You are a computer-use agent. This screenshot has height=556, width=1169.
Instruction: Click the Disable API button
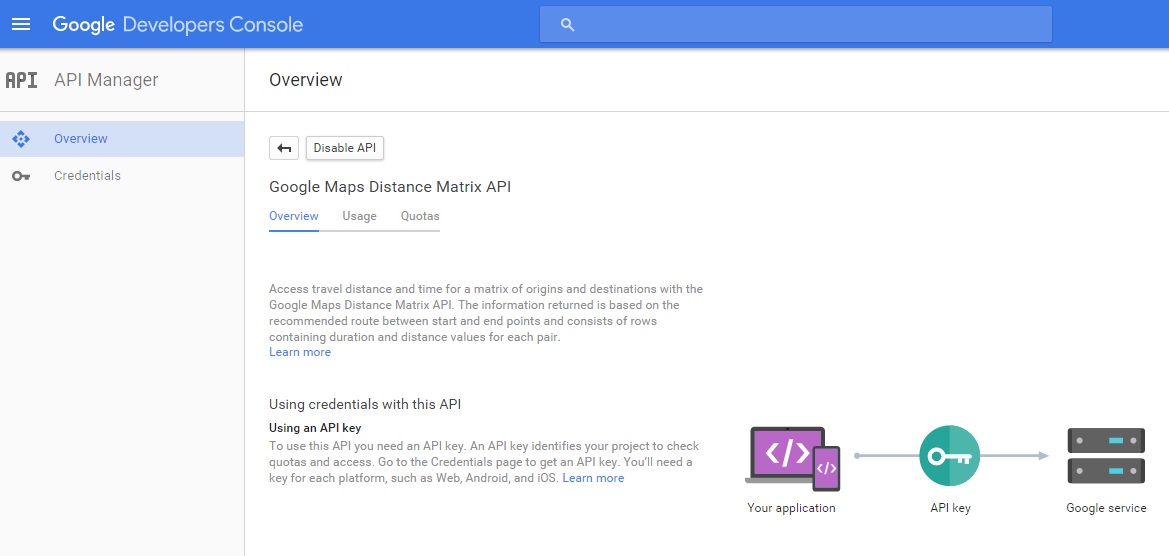pos(344,148)
